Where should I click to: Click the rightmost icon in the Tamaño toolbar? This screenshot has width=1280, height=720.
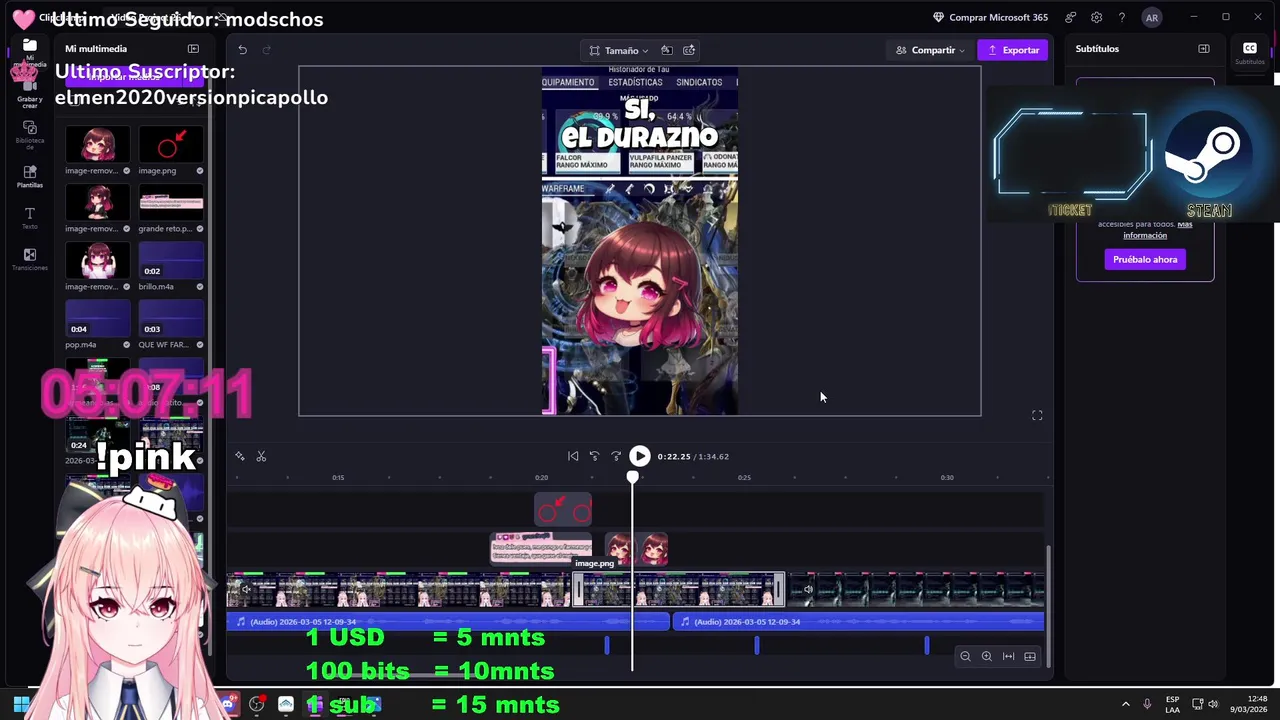tap(689, 50)
